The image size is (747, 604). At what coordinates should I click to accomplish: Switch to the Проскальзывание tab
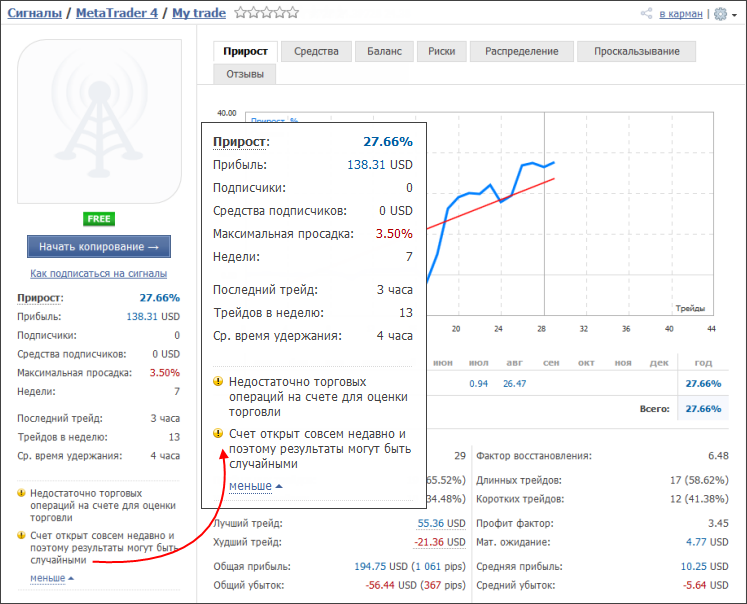(636, 51)
